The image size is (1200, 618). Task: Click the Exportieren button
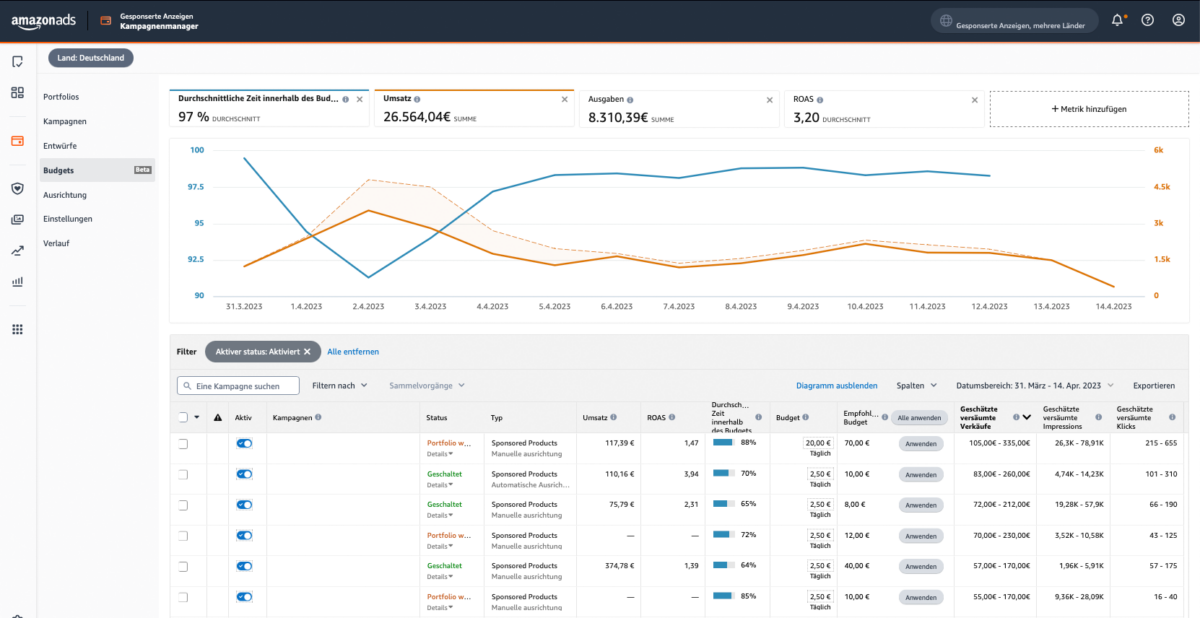tap(1154, 385)
